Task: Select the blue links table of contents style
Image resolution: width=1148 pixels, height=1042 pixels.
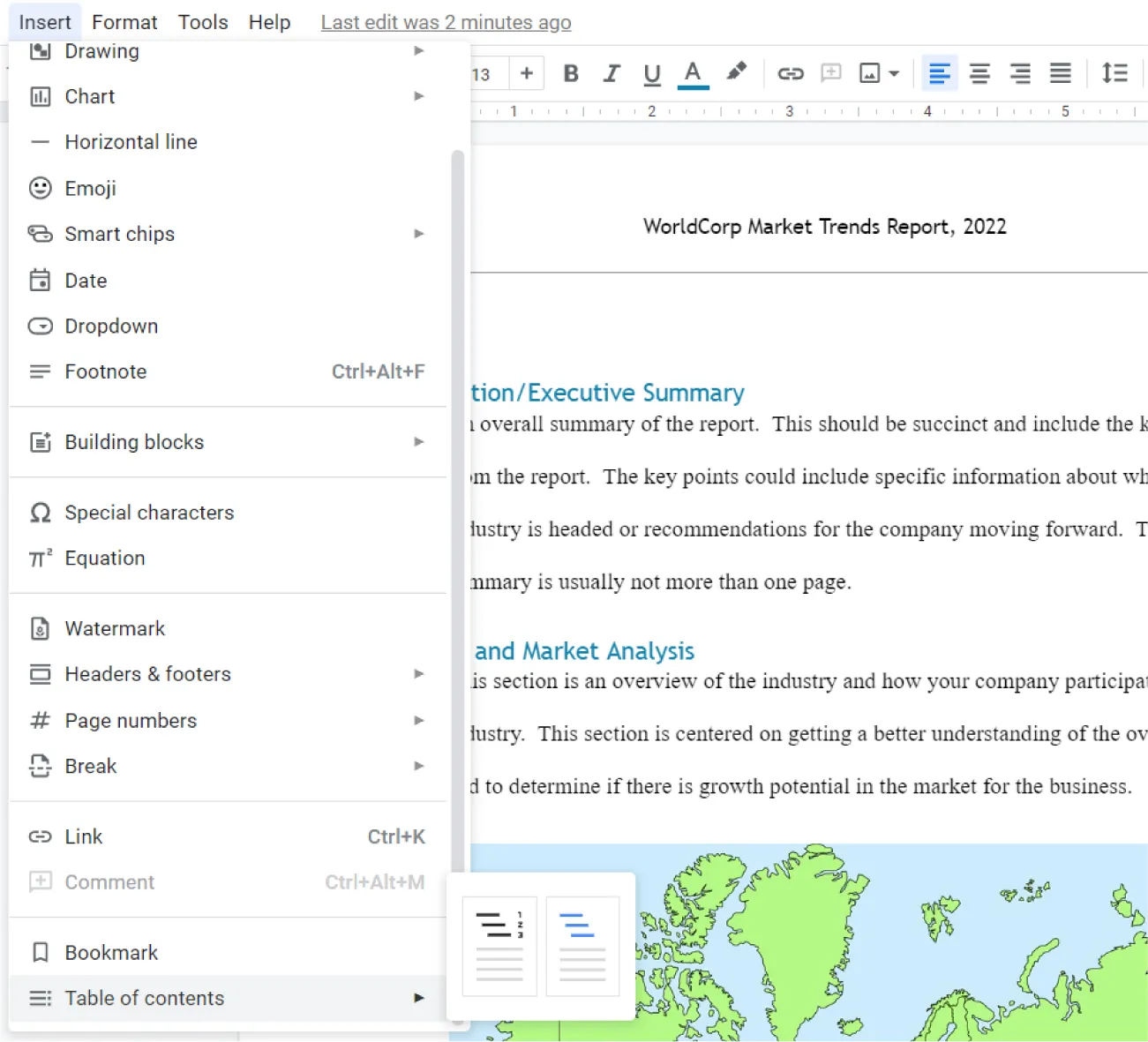Action: (x=582, y=945)
